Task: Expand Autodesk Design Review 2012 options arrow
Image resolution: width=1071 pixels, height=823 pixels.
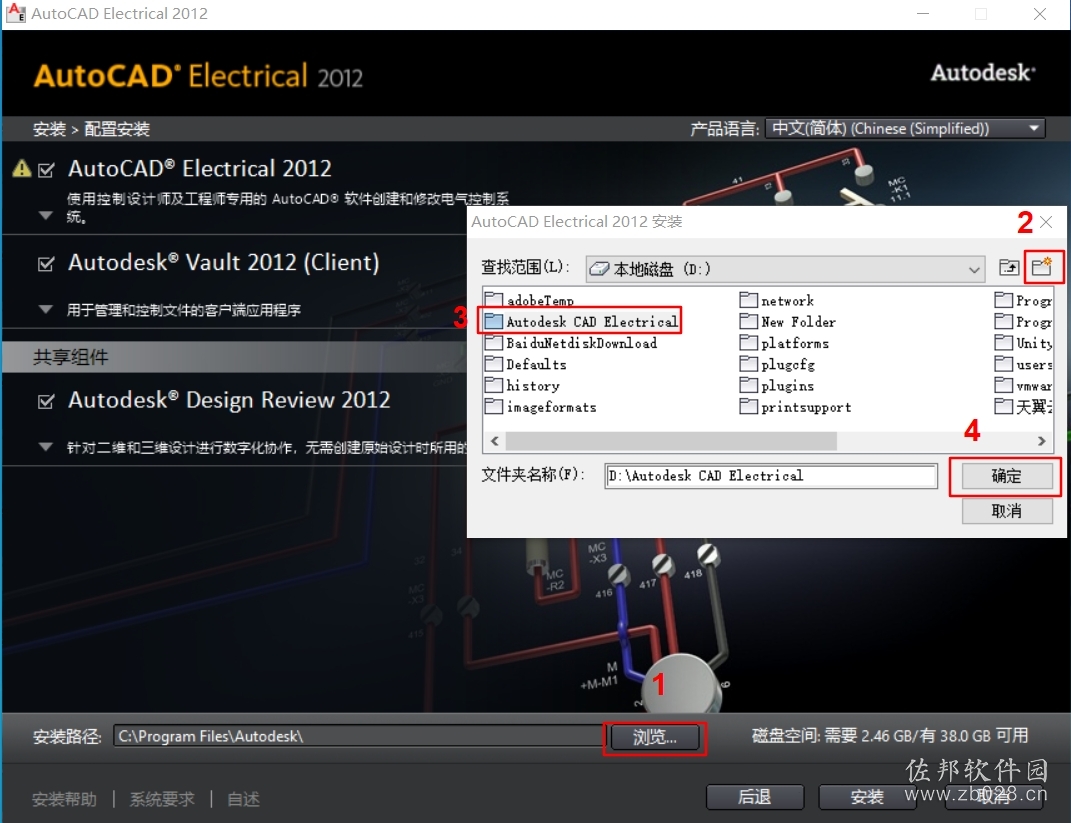Action: pos(46,447)
